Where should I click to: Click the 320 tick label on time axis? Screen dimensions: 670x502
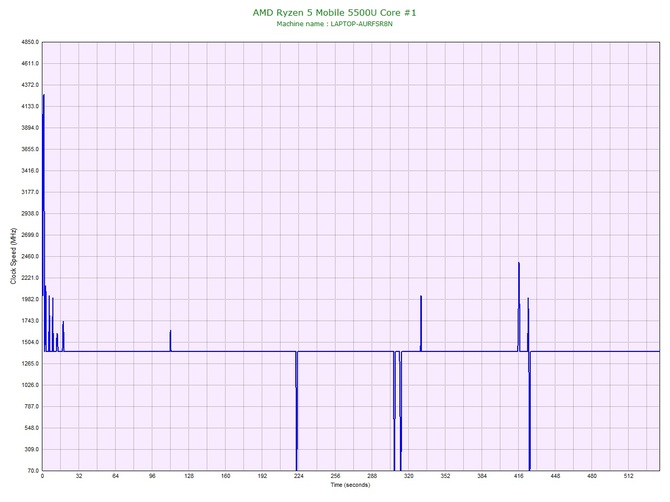[x=408, y=476]
